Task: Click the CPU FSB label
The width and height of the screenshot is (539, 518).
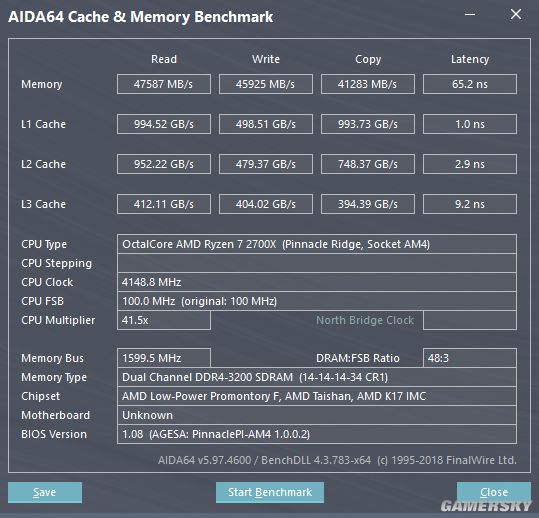Action: click(x=43, y=301)
